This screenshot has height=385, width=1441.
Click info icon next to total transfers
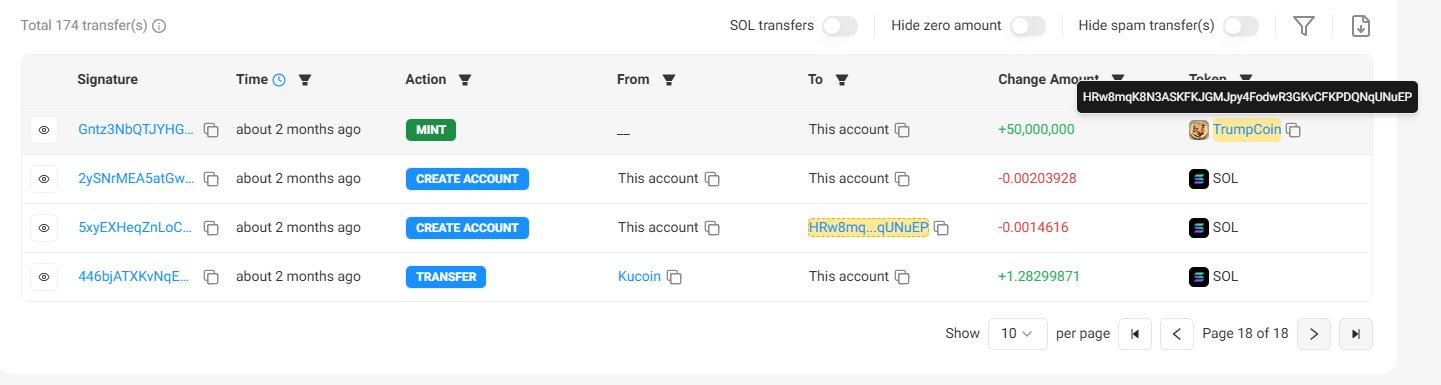tap(159, 26)
